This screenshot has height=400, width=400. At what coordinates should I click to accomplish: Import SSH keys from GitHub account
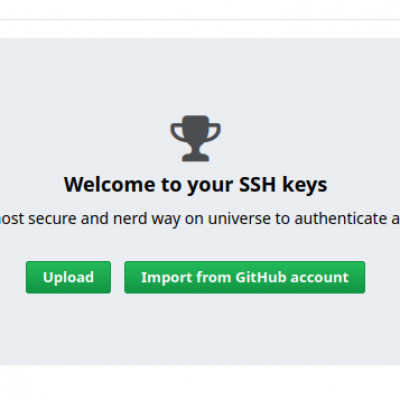point(245,277)
